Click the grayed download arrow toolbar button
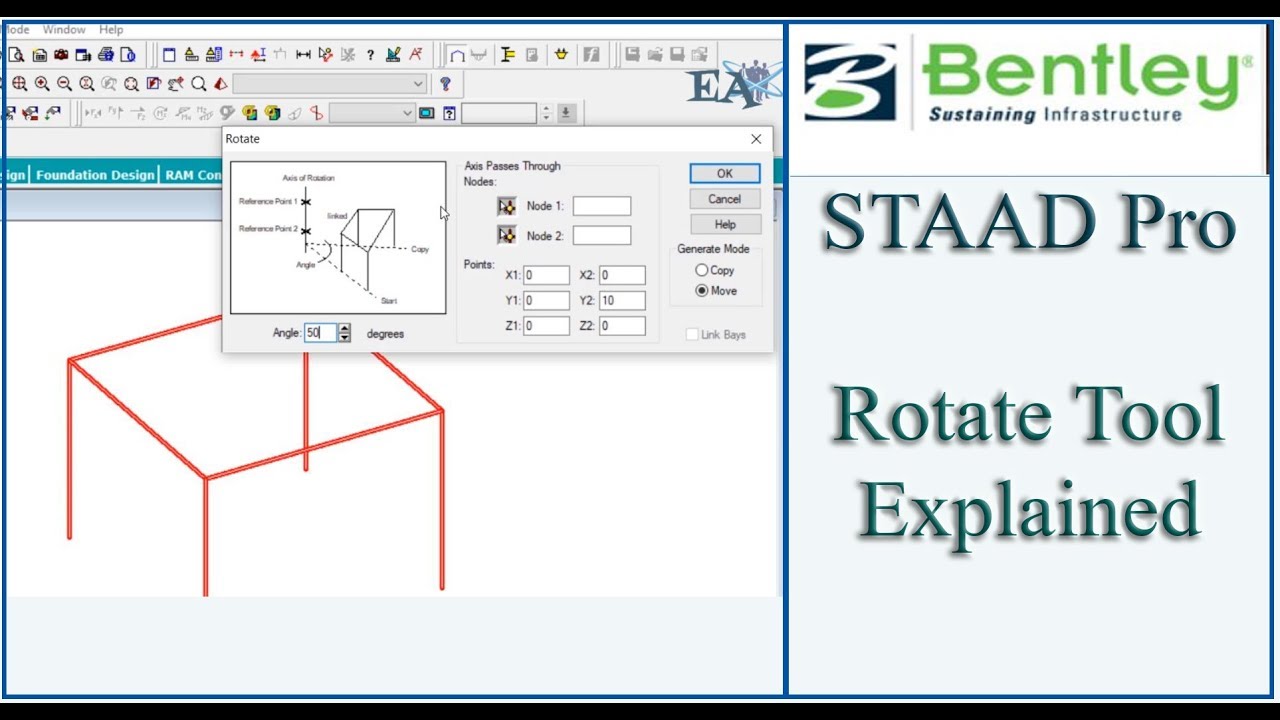This screenshot has height=720, width=1280. click(x=567, y=113)
